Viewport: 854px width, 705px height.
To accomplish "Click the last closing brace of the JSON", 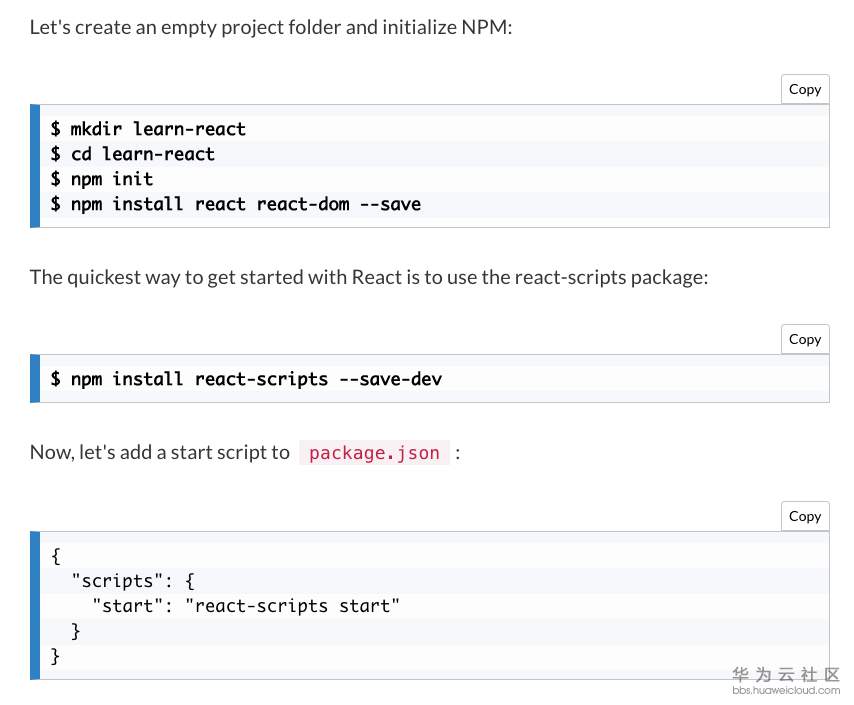I will (x=56, y=656).
